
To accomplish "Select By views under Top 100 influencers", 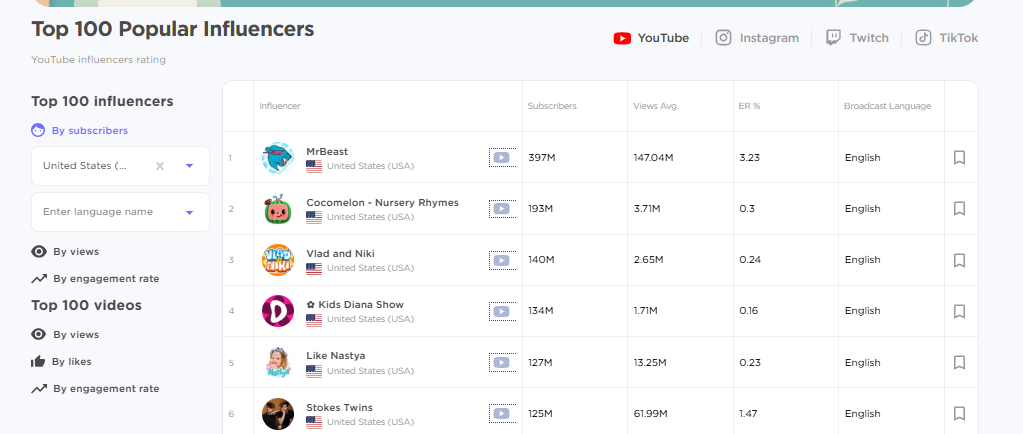I will pos(65,252).
